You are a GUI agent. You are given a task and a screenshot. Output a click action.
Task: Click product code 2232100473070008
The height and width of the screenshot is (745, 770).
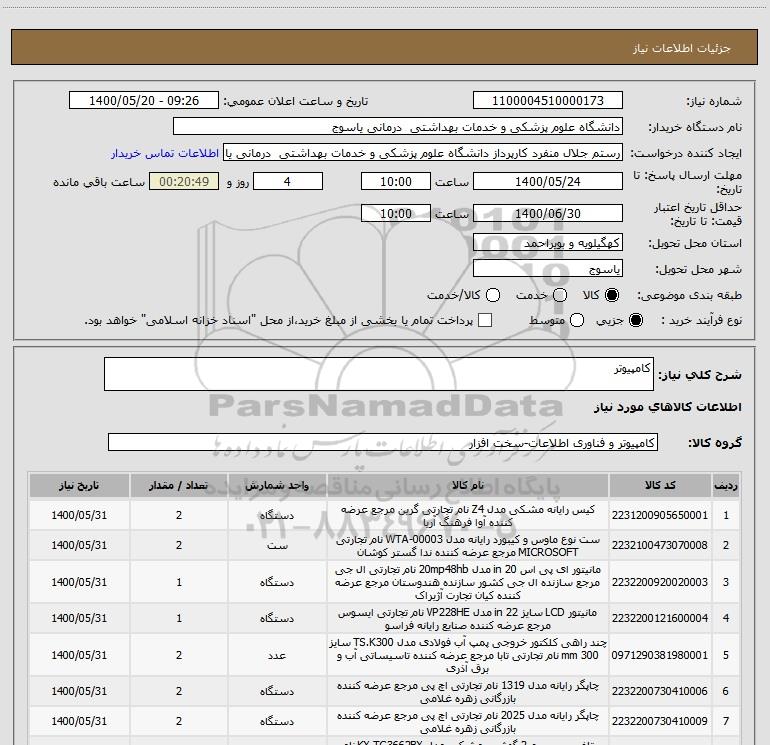click(660, 545)
